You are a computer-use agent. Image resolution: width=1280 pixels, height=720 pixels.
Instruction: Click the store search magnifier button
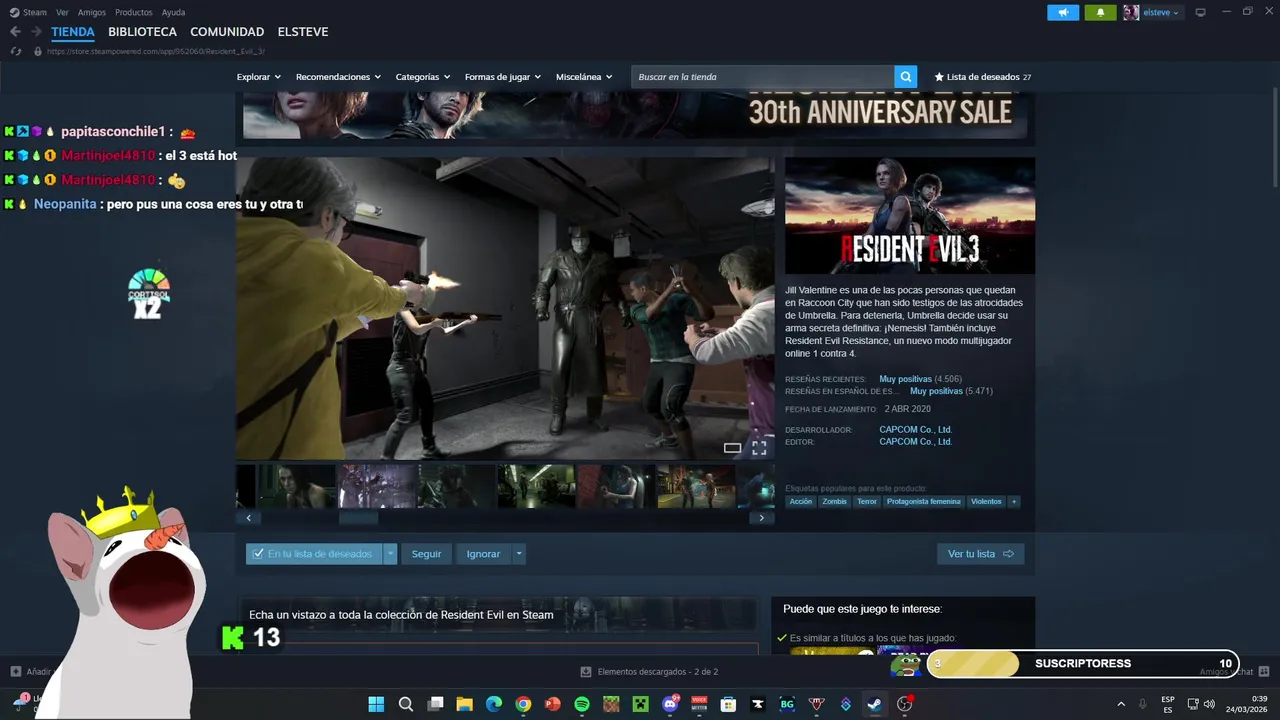tap(905, 77)
